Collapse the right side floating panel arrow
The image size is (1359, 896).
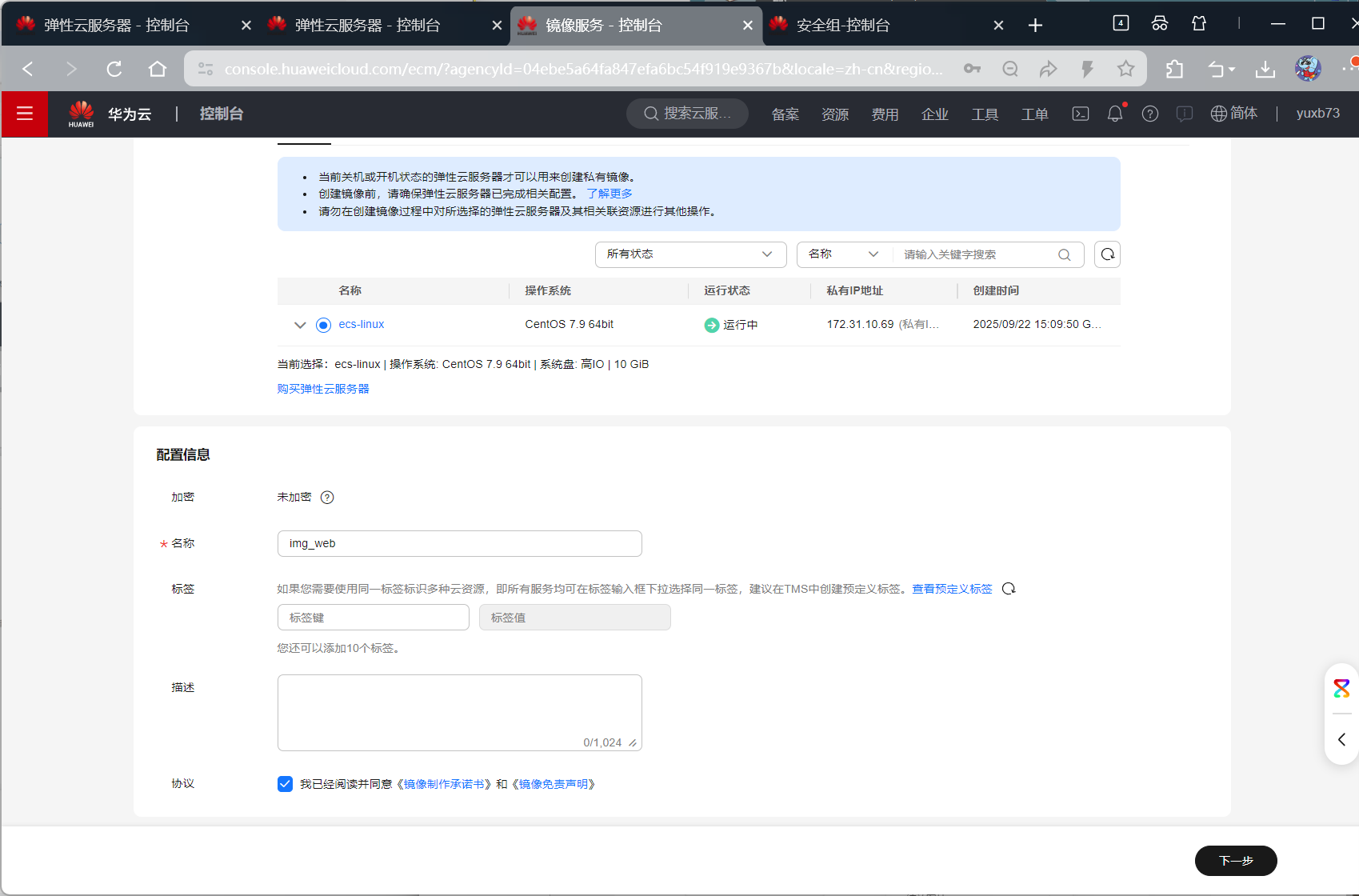[x=1341, y=739]
